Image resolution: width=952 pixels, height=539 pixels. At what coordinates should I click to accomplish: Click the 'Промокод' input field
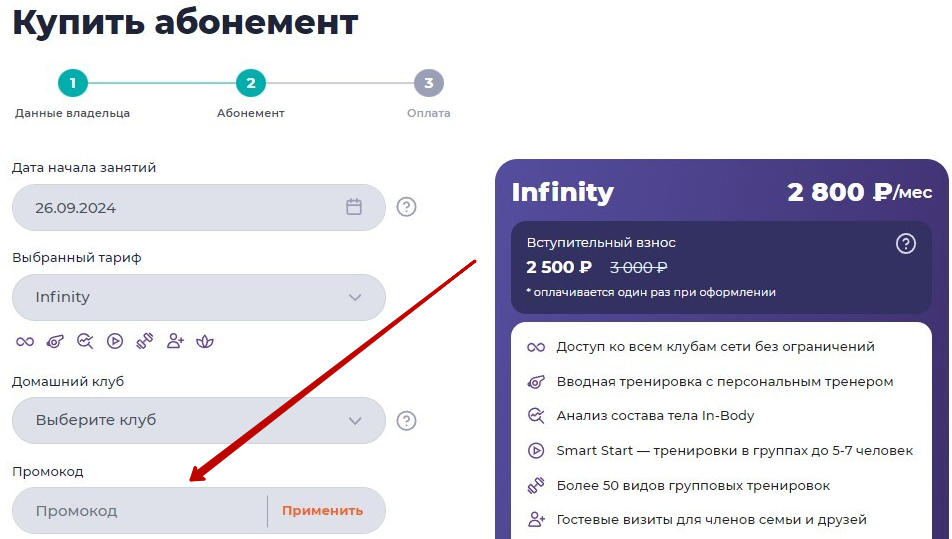[x=140, y=511]
